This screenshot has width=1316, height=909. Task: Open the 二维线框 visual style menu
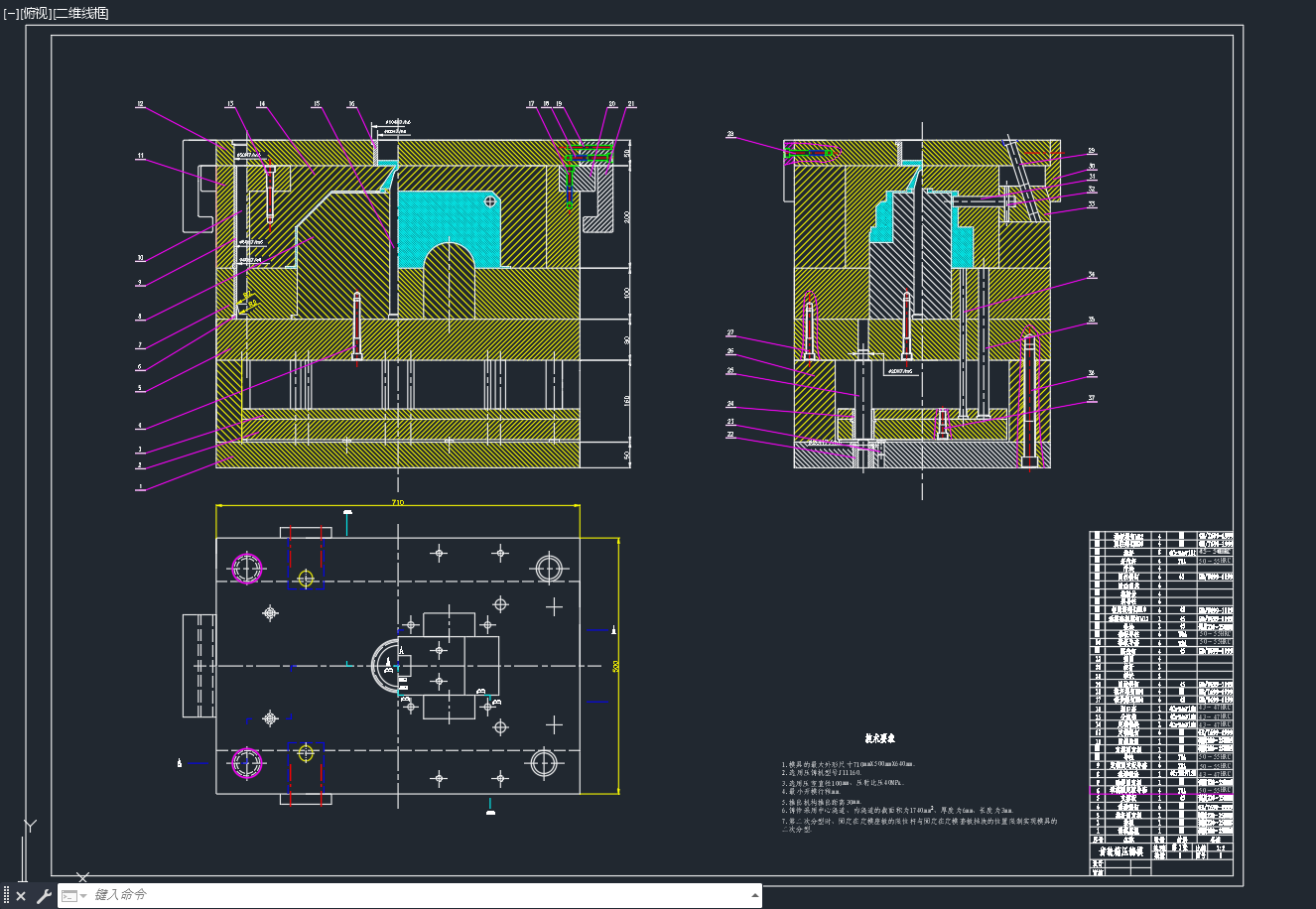pyautogui.click(x=80, y=13)
